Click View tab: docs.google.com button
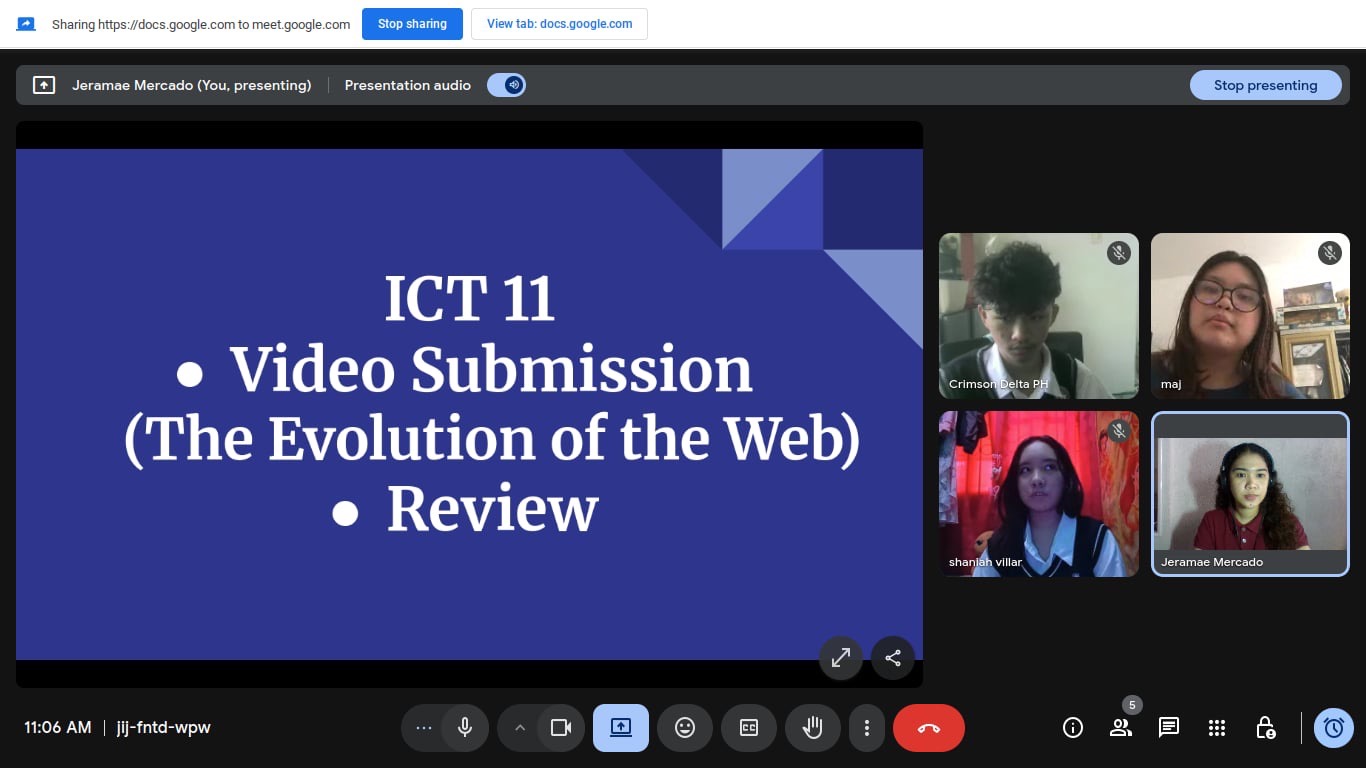1366x768 pixels. (559, 24)
